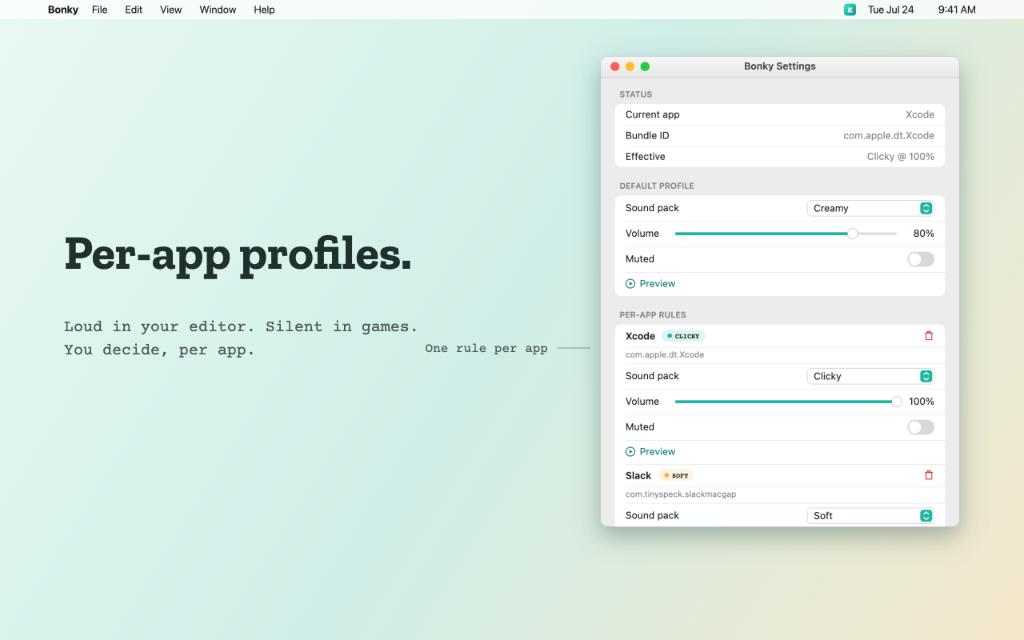
Task: Click the Bonky menu bar status icon
Action: [x=850, y=10]
